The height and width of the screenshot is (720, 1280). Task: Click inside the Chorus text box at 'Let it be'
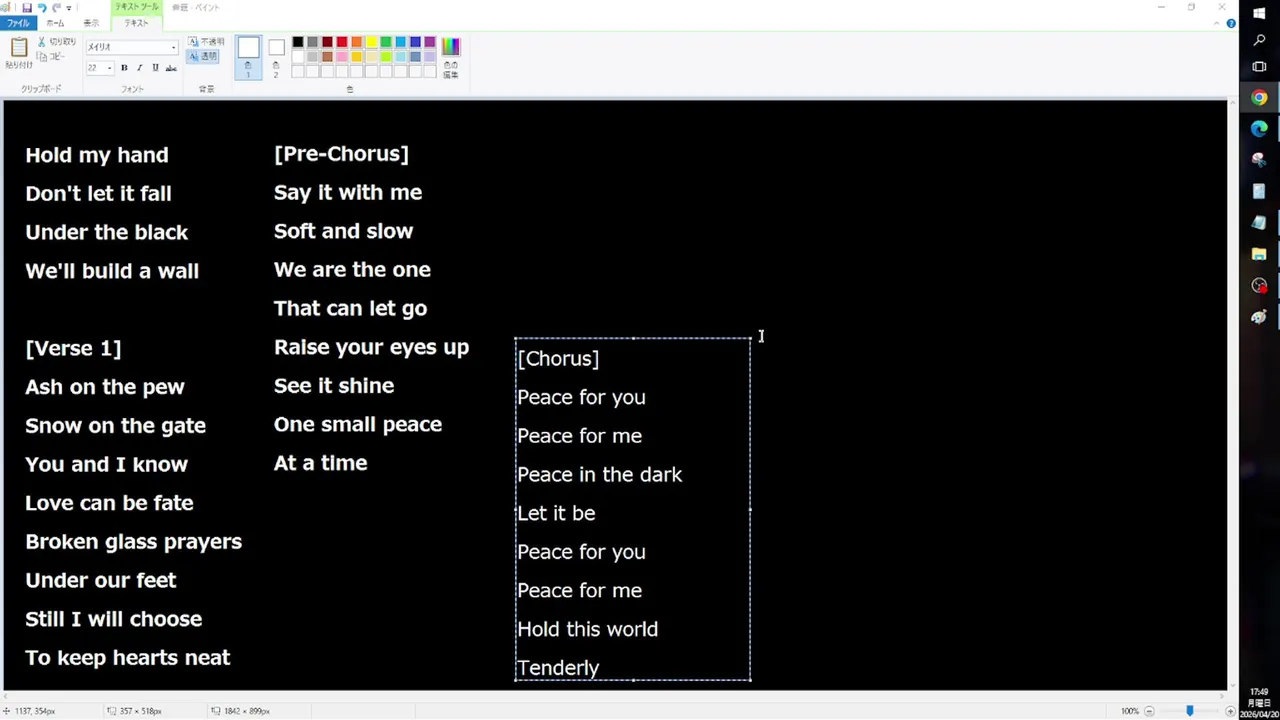[556, 513]
